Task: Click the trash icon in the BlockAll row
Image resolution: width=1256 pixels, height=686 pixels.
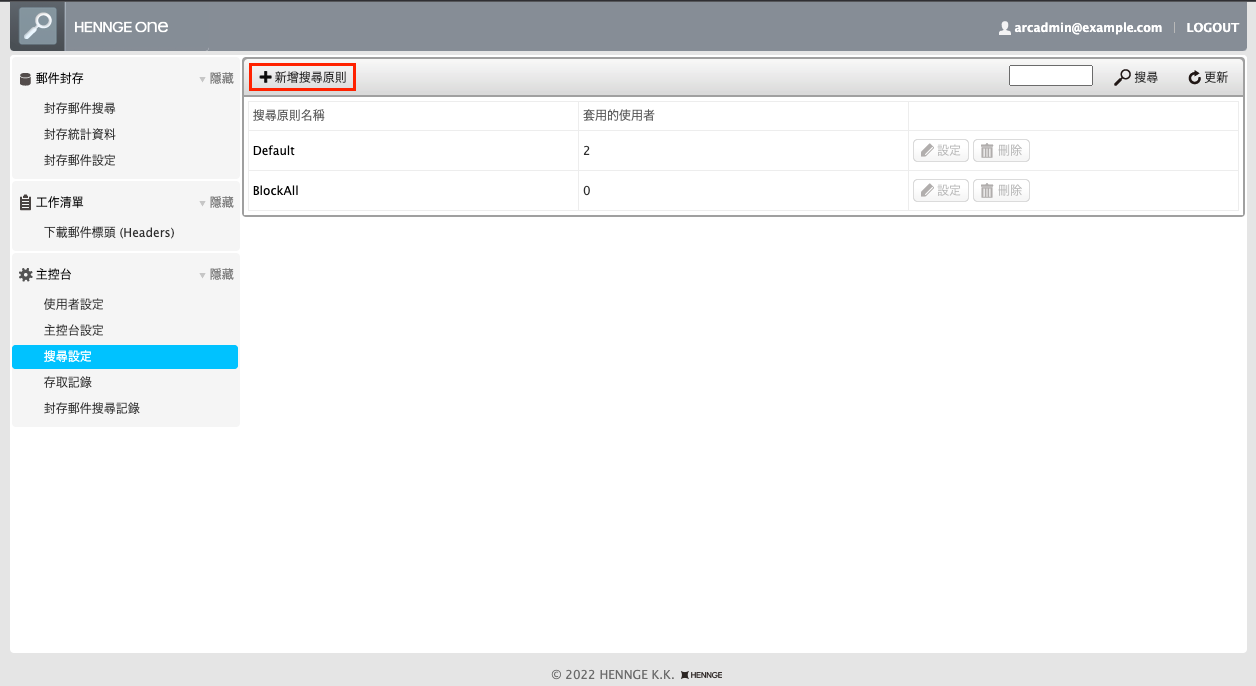Action: (987, 191)
